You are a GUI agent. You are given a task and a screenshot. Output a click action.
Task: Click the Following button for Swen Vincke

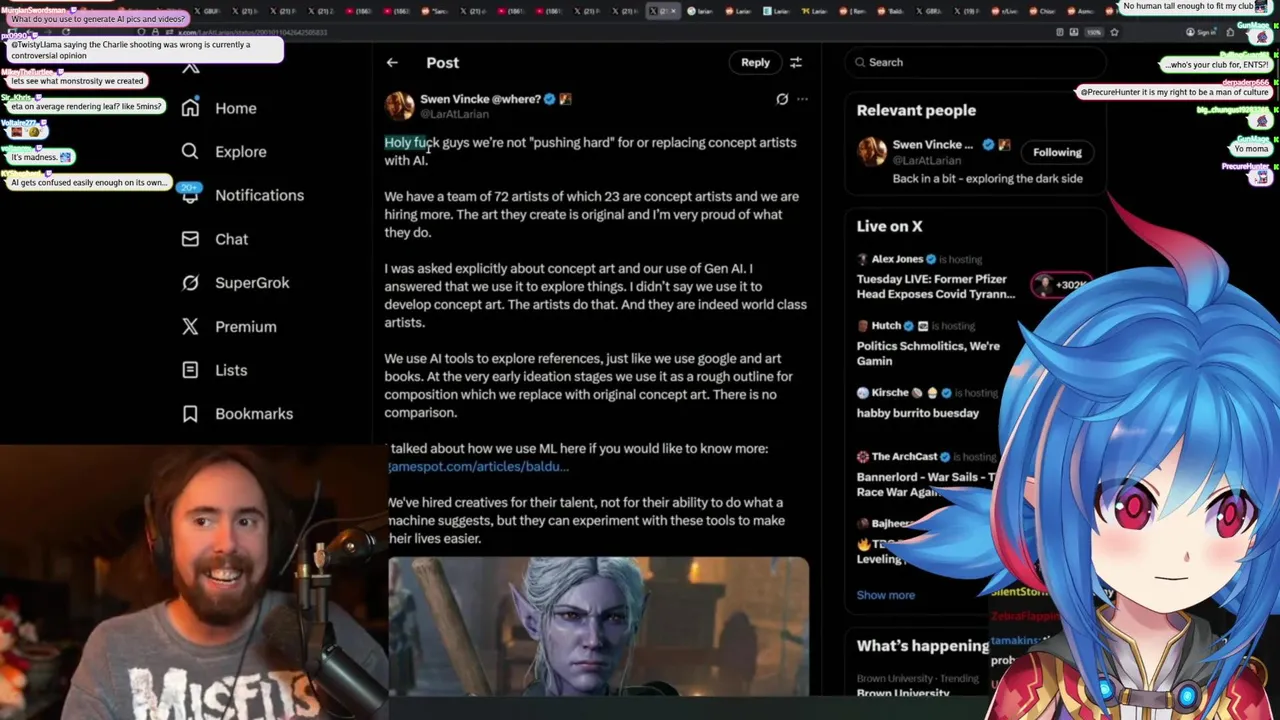(x=1057, y=152)
